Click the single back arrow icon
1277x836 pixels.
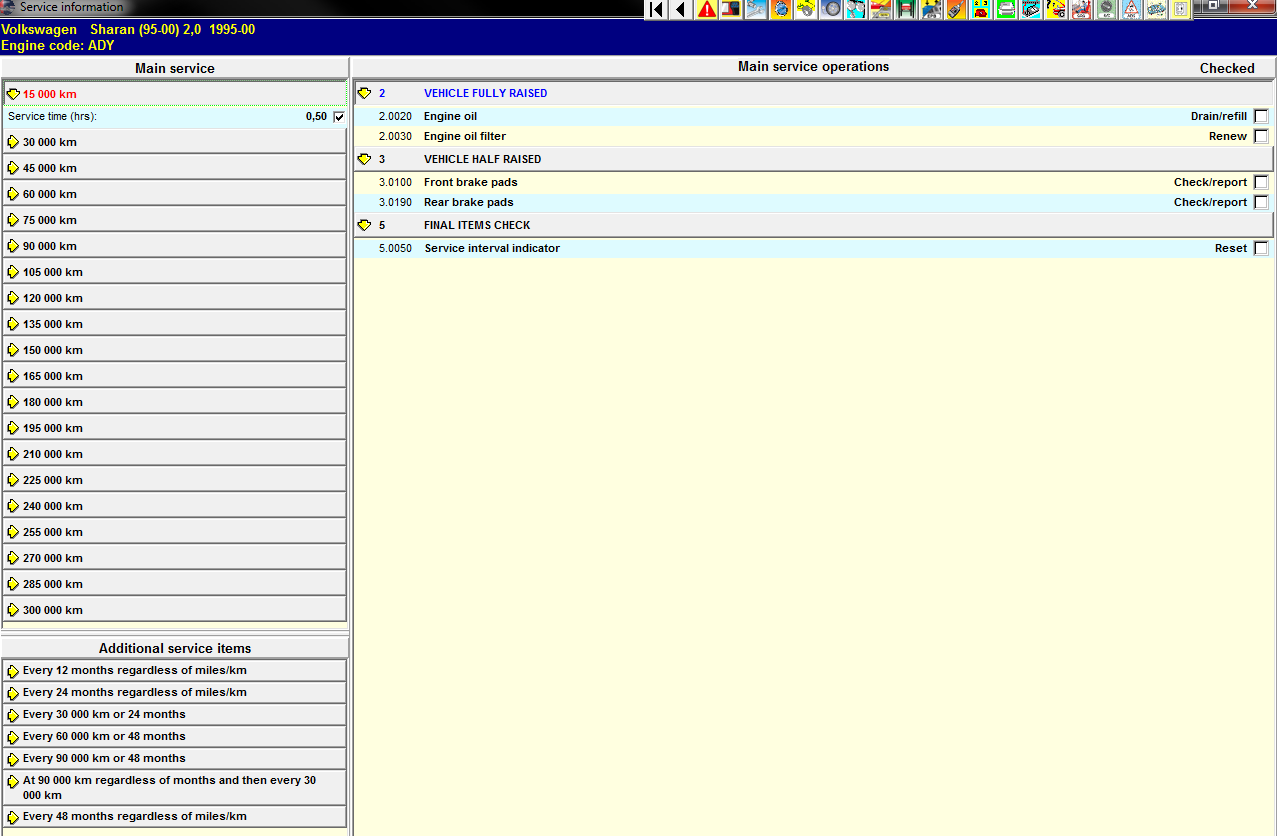click(x=681, y=10)
